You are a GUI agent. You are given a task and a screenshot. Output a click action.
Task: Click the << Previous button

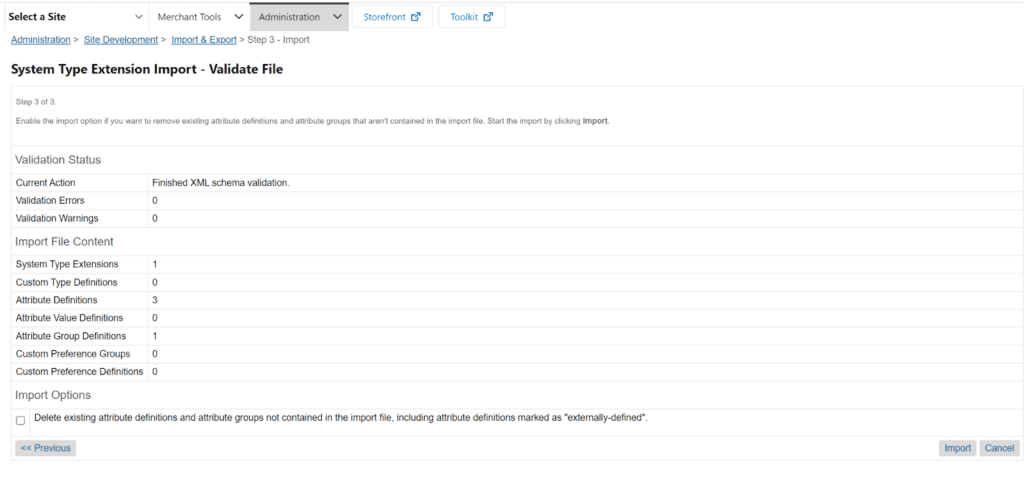pyautogui.click(x=46, y=448)
